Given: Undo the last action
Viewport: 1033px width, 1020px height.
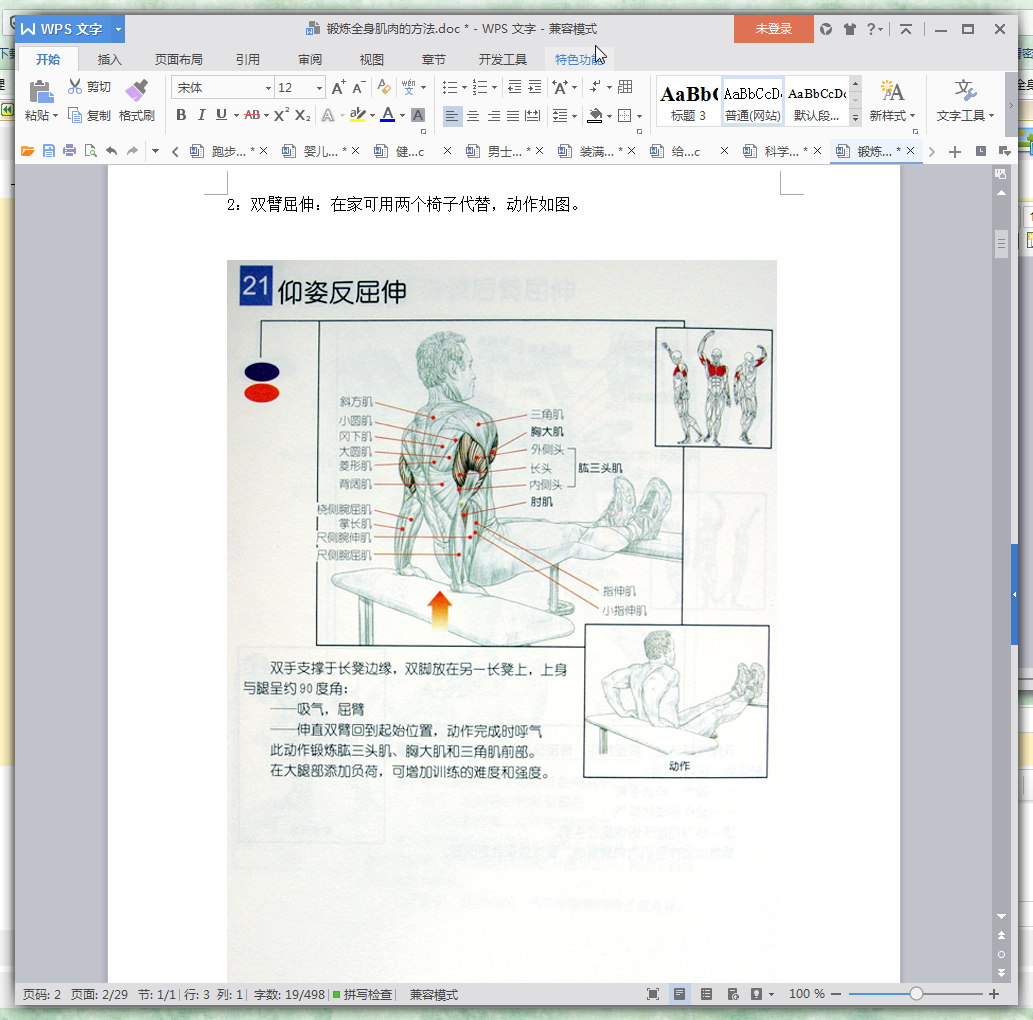Looking at the screenshot, I should pyautogui.click(x=111, y=151).
